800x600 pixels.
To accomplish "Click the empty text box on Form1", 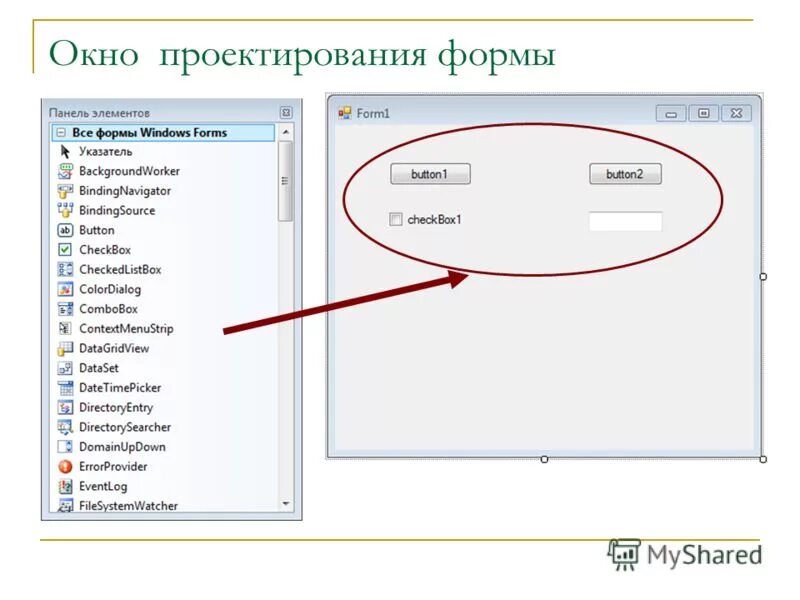I will 626,221.
